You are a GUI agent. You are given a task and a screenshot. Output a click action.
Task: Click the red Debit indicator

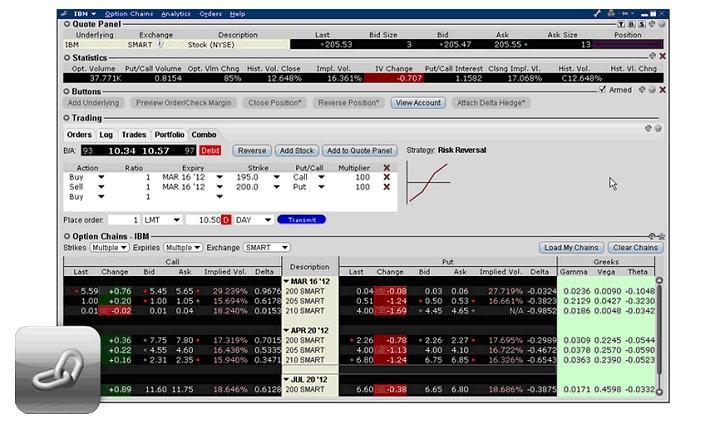pyautogui.click(x=210, y=151)
